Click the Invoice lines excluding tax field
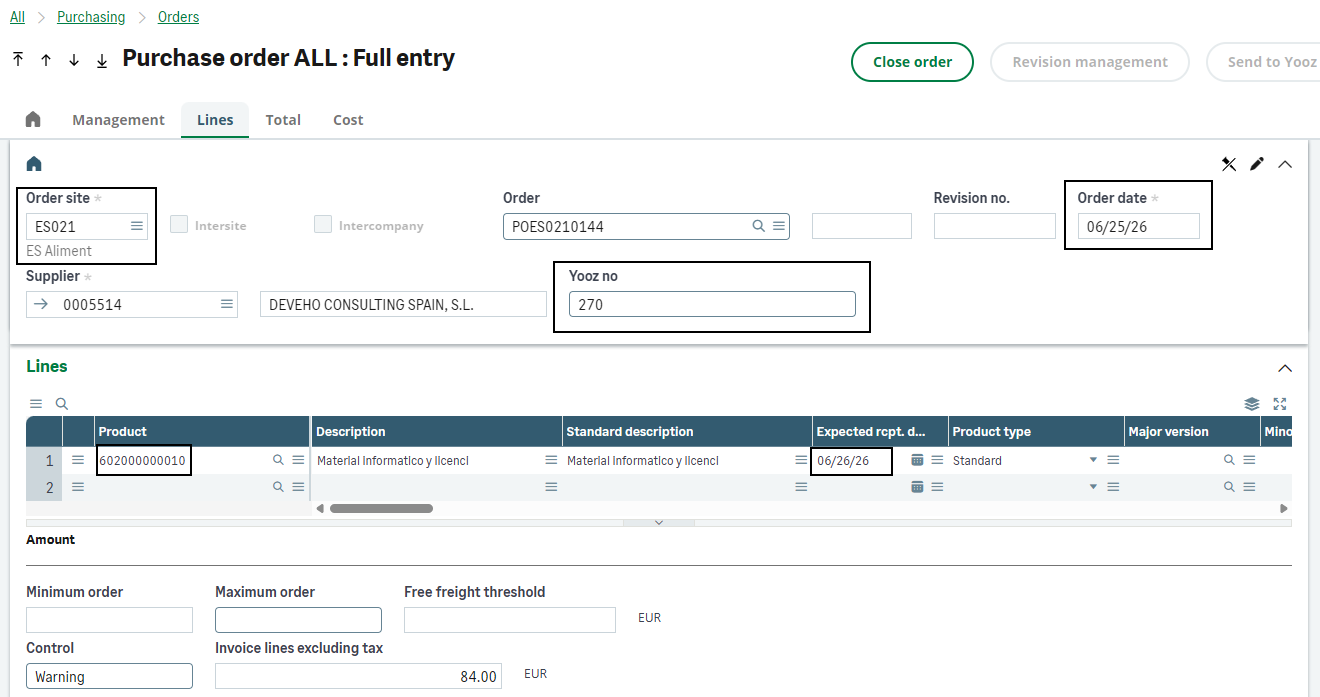 tap(358, 676)
